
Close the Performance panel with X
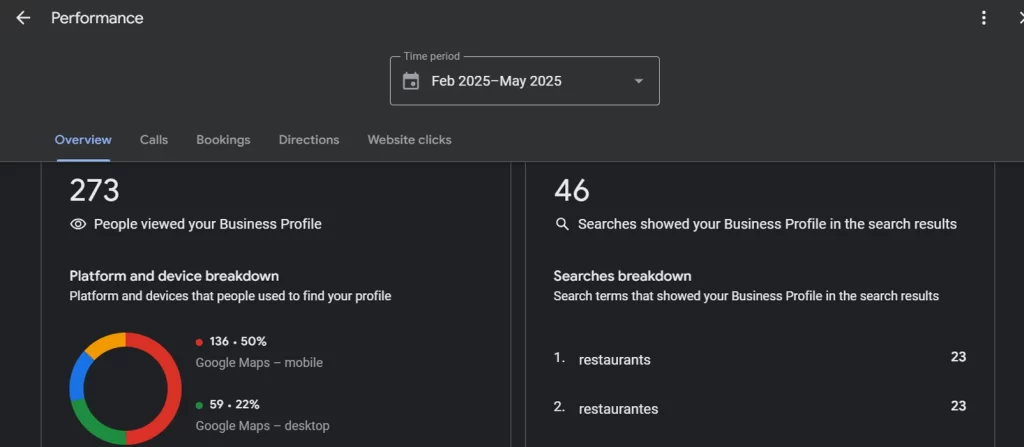point(1017,18)
